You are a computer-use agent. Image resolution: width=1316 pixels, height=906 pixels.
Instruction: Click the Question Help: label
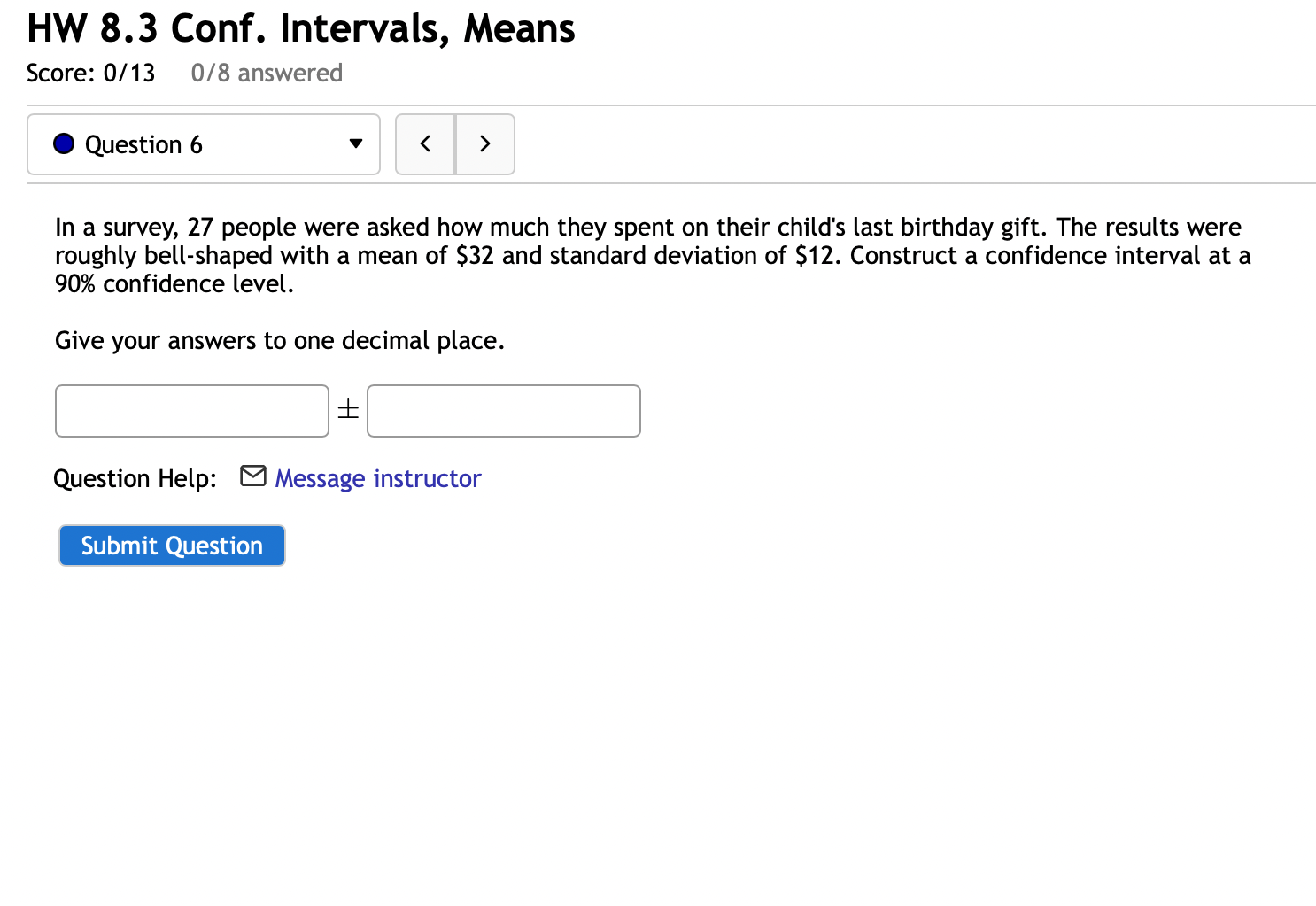point(134,478)
